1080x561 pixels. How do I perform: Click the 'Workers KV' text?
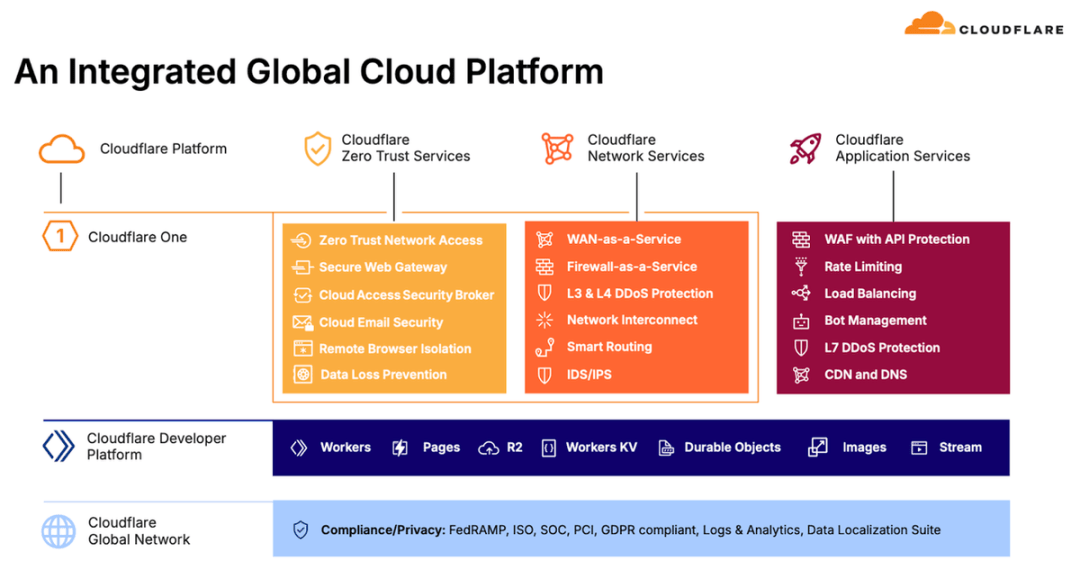click(x=601, y=447)
